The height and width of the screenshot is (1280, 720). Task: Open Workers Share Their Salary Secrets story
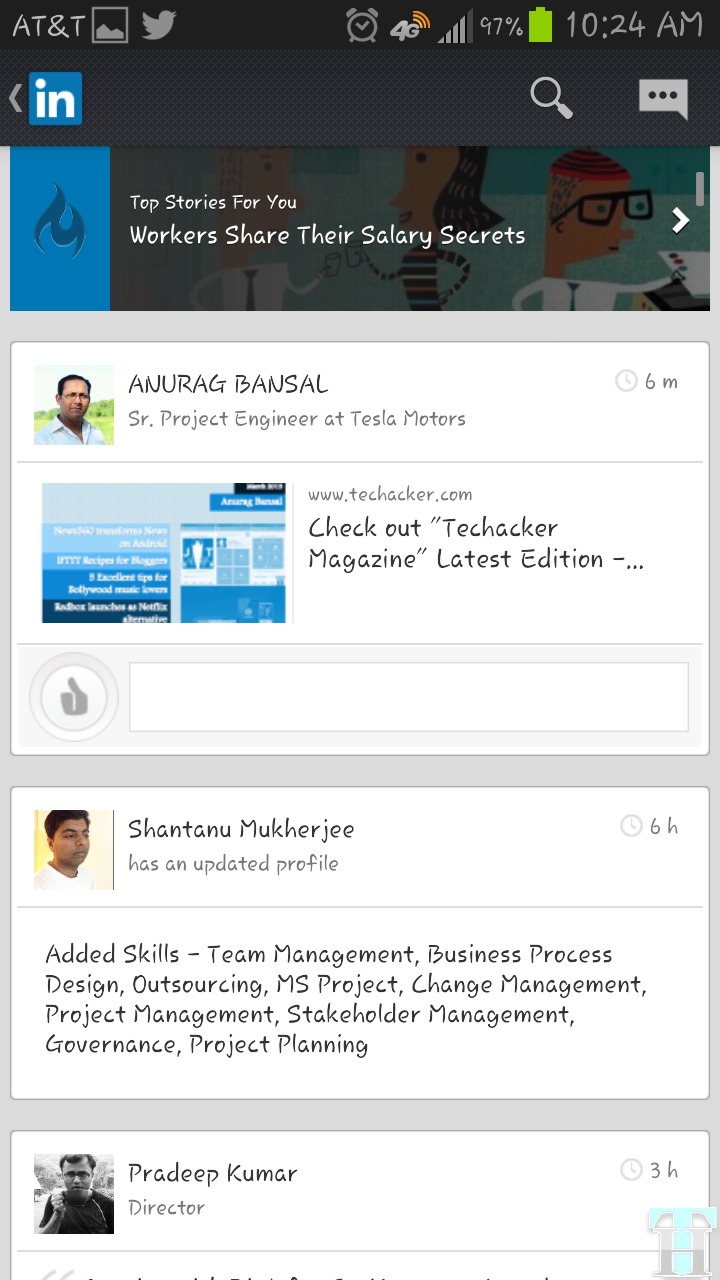(x=327, y=235)
